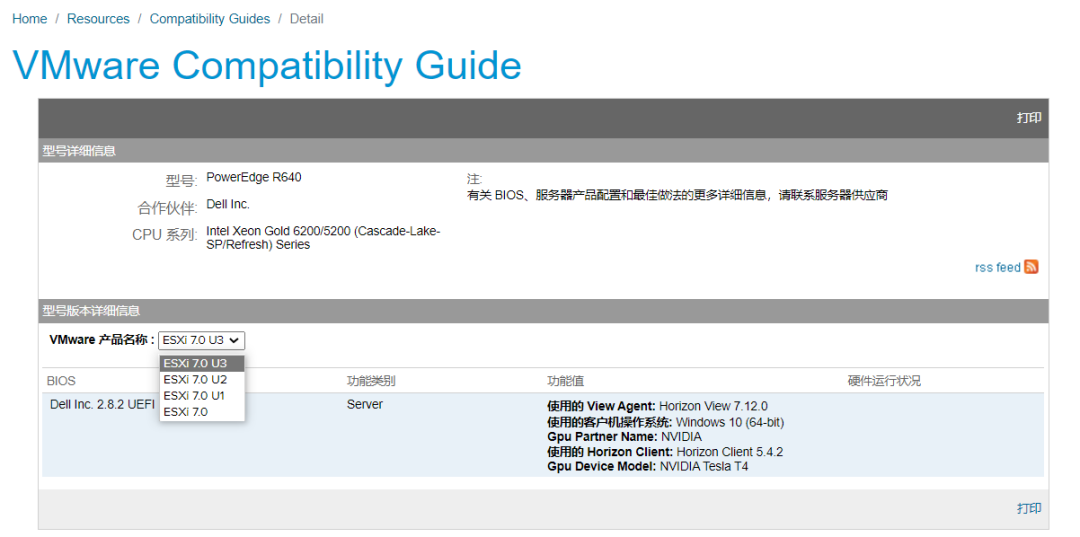The height and width of the screenshot is (537, 1080).
Task: Go to Home breadcrumb
Action: pos(30,19)
